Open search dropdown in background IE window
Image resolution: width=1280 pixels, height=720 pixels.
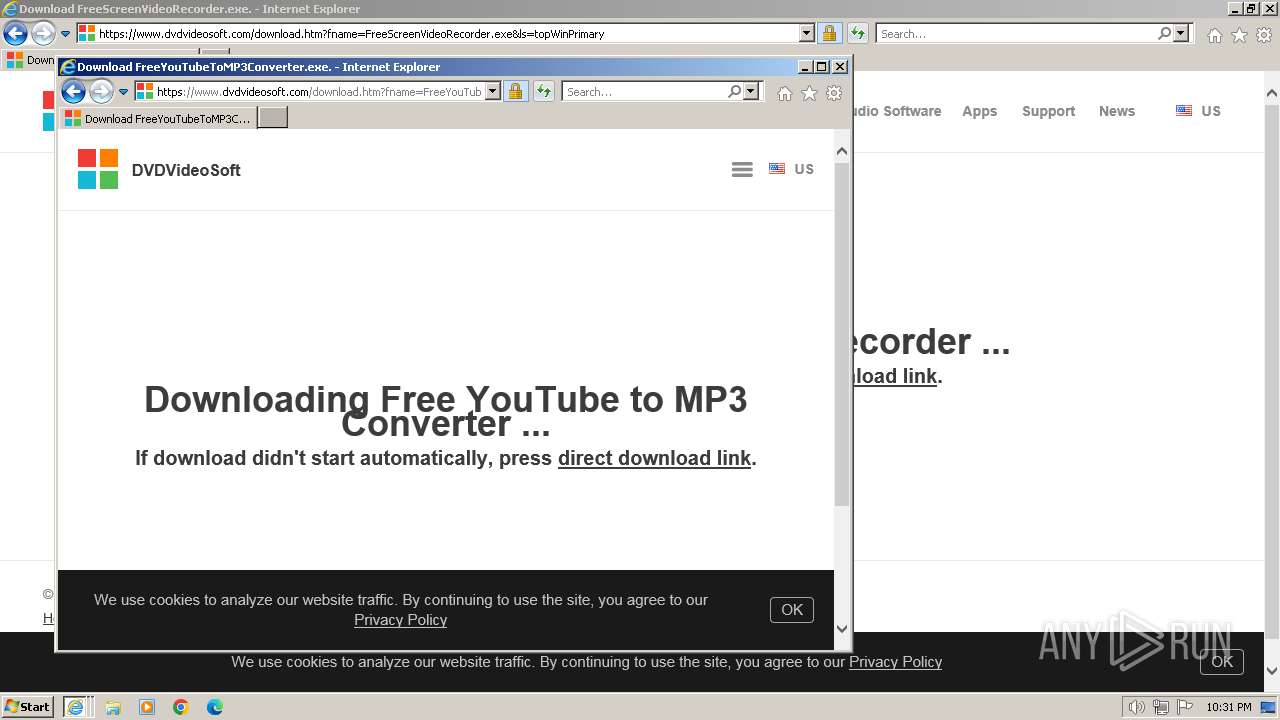(x=1182, y=34)
